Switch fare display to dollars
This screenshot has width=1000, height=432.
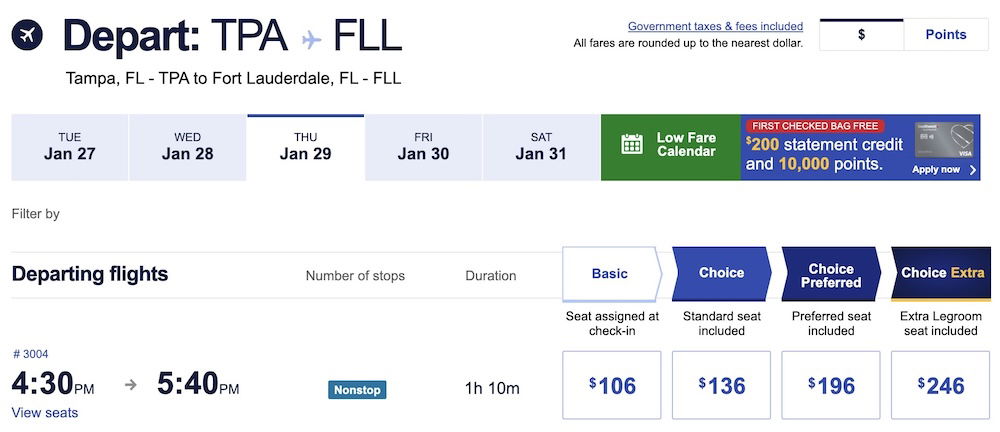click(861, 35)
